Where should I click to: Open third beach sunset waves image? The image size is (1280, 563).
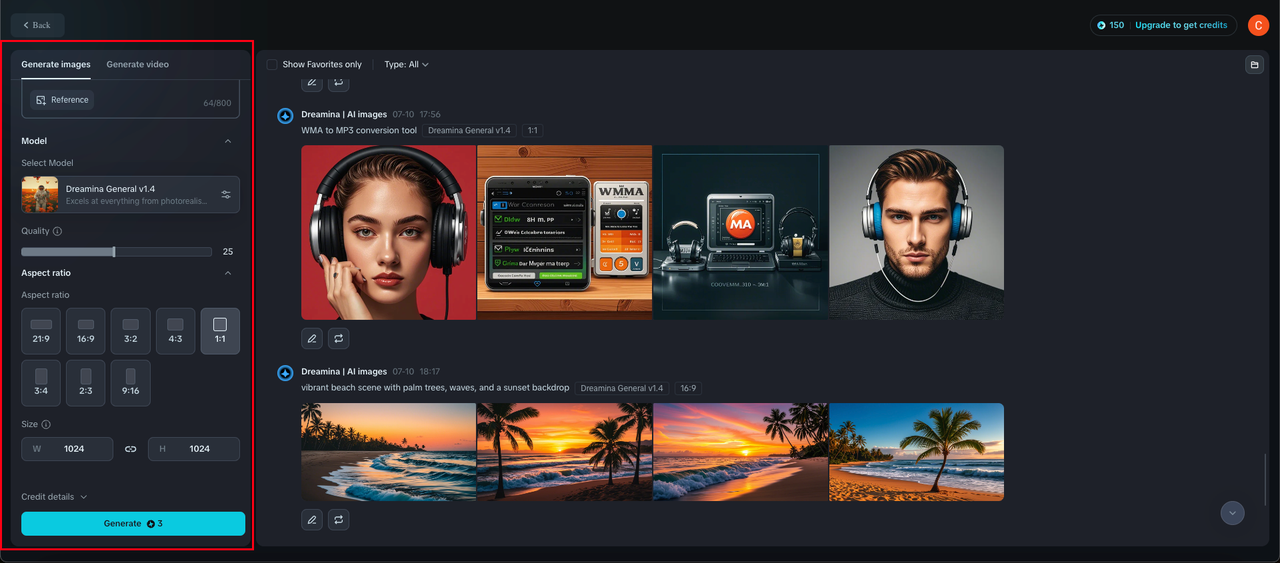pyautogui.click(x=741, y=452)
